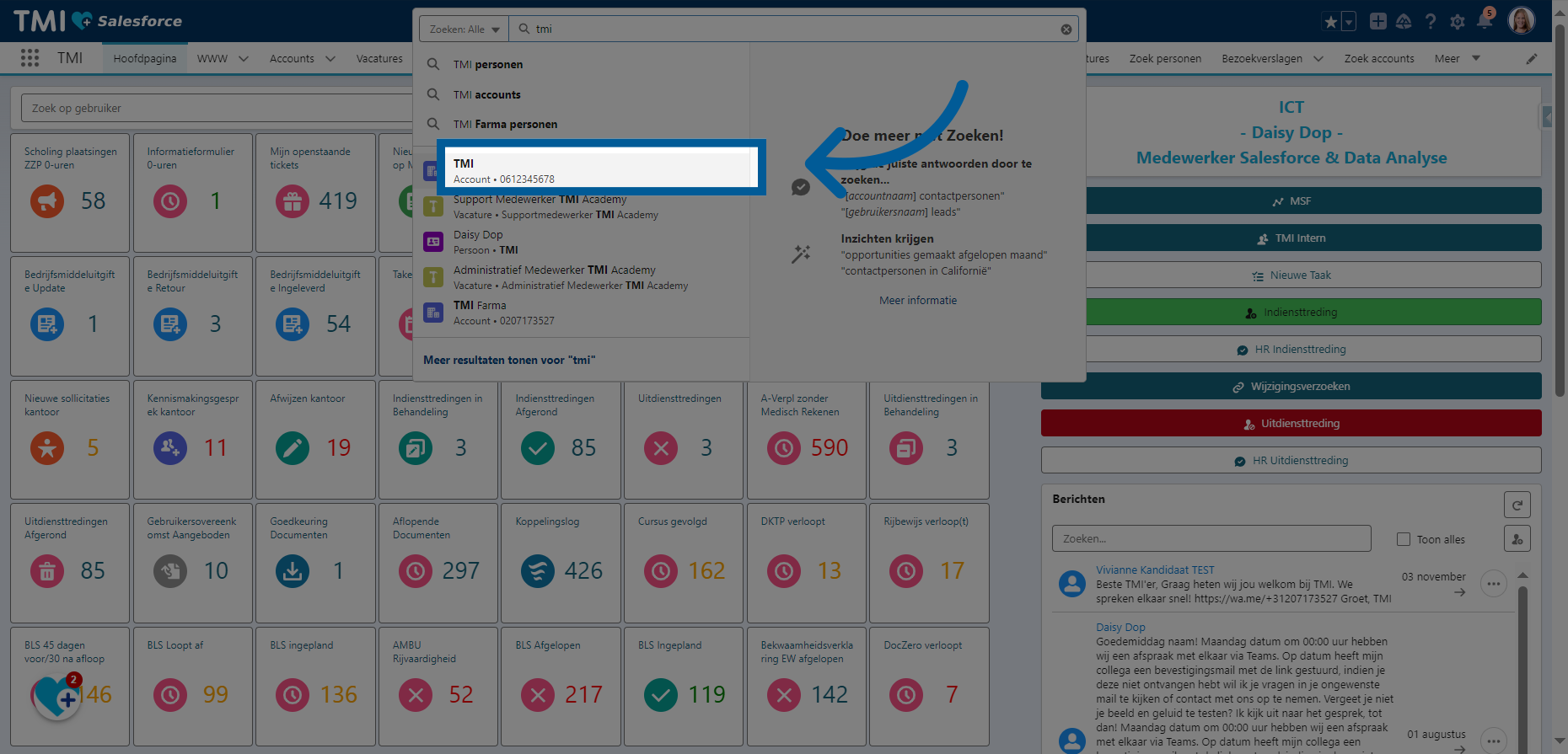Edit navigation with pencil icon
The height and width of the screenshot is (754, 1568).
tap(1532, 59)
